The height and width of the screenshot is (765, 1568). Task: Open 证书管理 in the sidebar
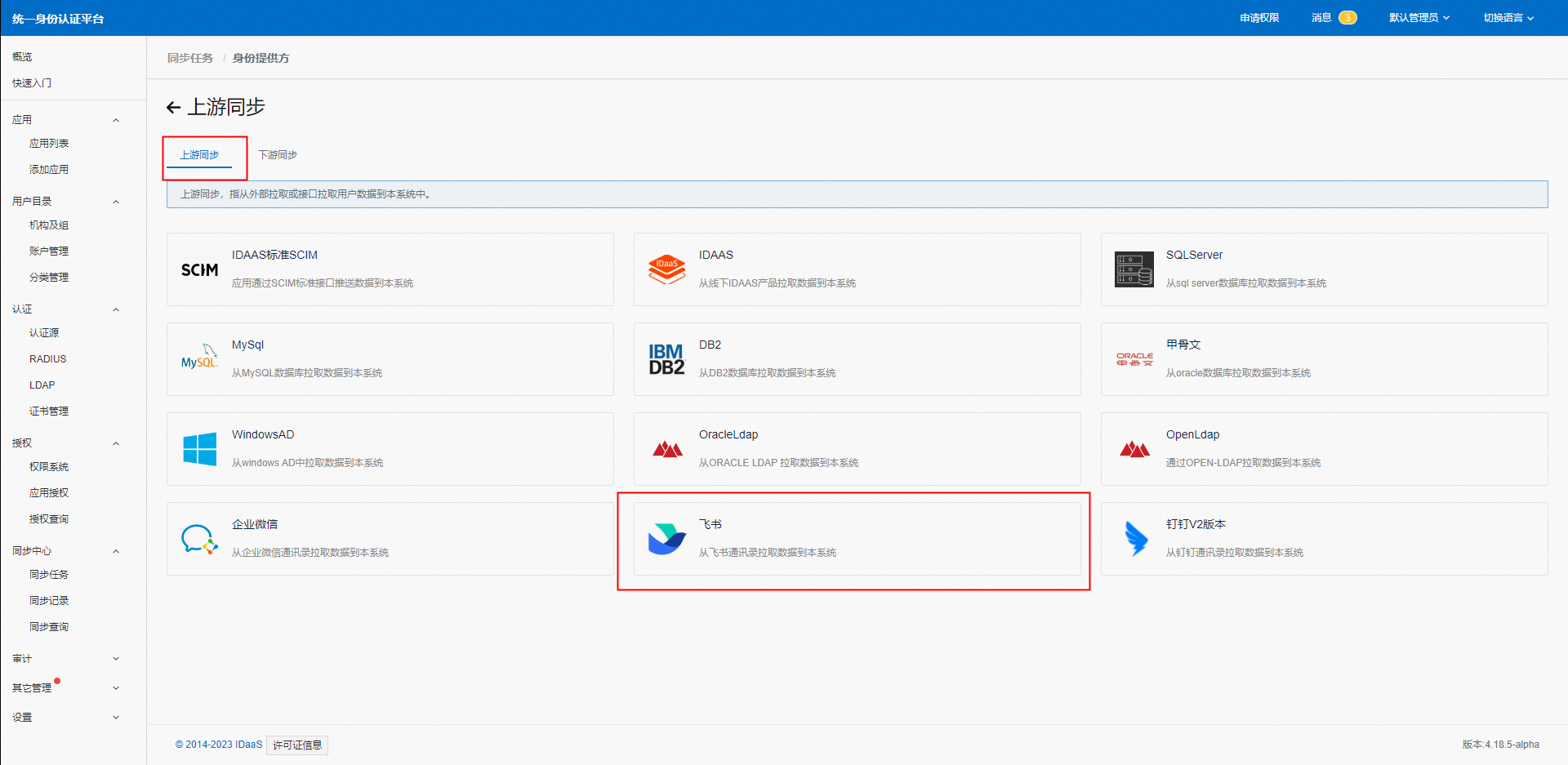coord(49,411)
